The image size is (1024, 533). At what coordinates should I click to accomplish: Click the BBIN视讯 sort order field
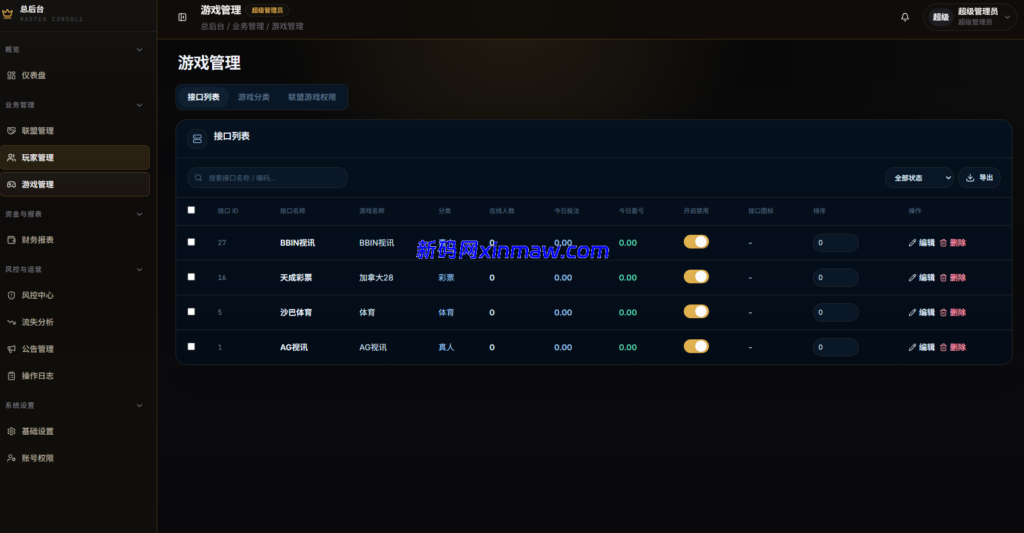tap(835, 242)
